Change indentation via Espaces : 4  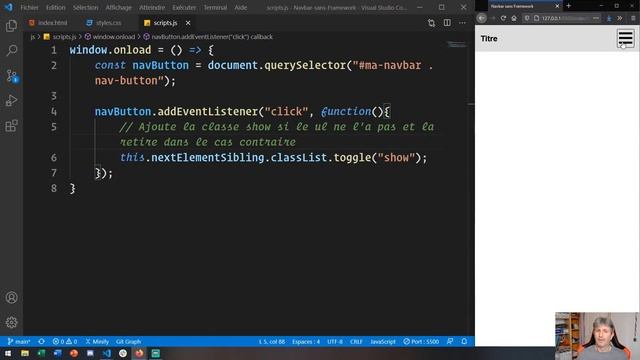point(306,342)
